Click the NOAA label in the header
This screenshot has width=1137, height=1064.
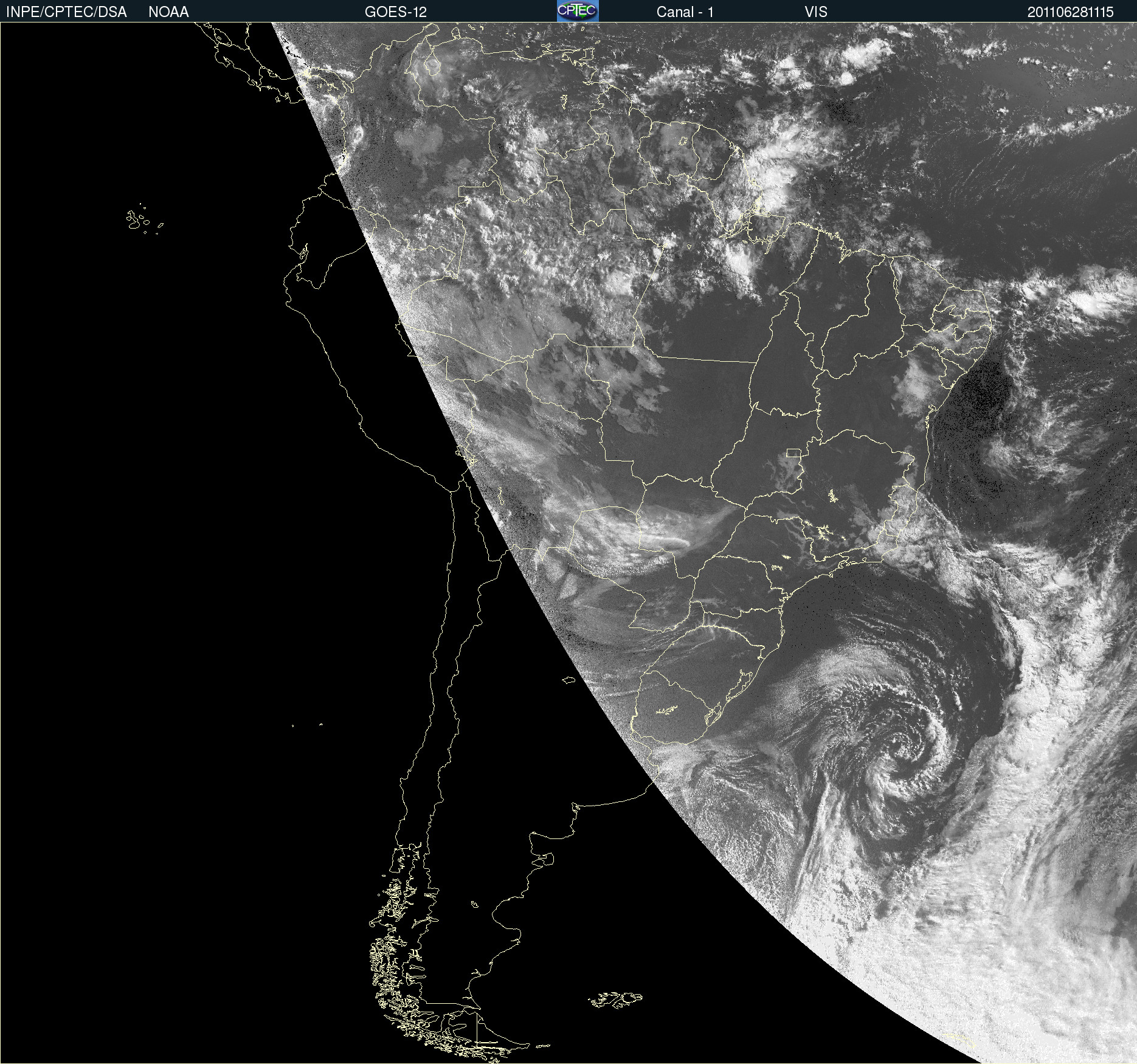point(168,12)
